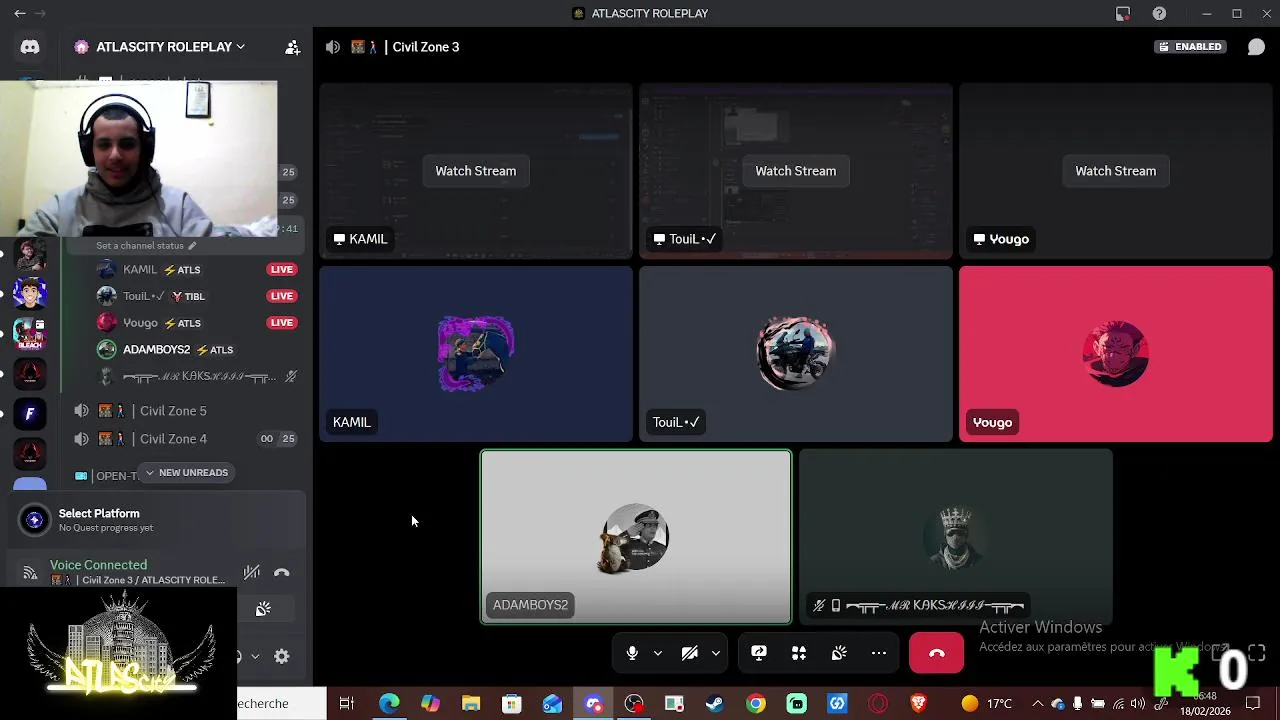Screen dimensions: 1280x720
Task: Watch Yougo's stream
Action: 1116,171
